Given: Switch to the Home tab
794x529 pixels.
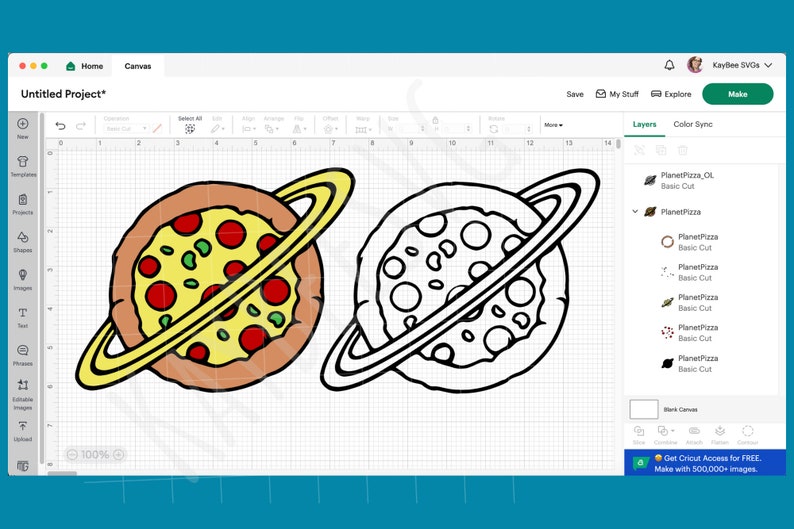Looking at the screenshot, I should pos(85,66).
